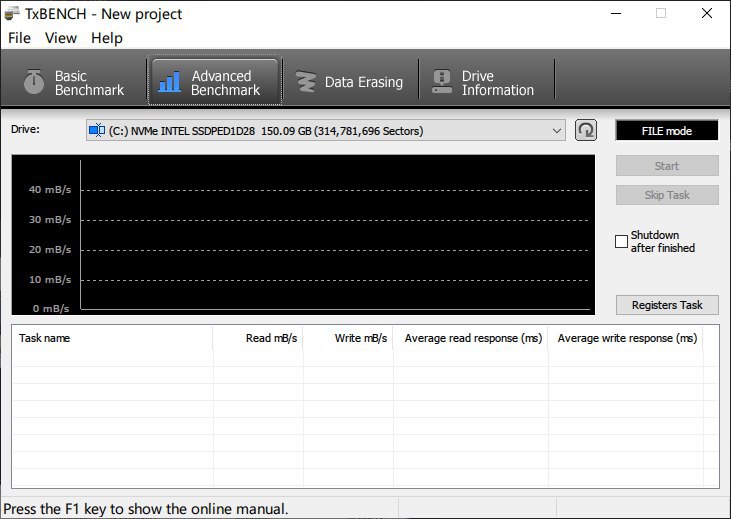Expand the Drive selection dropdown arrow

coord(557,130)
